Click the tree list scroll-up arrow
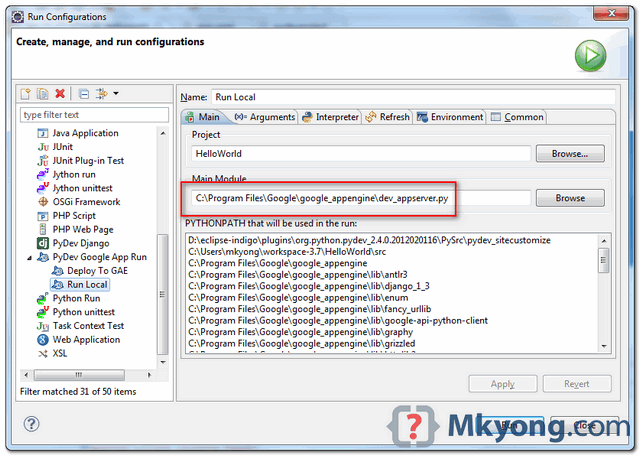This screenshot has height=456, width=640. coord(163,133)
